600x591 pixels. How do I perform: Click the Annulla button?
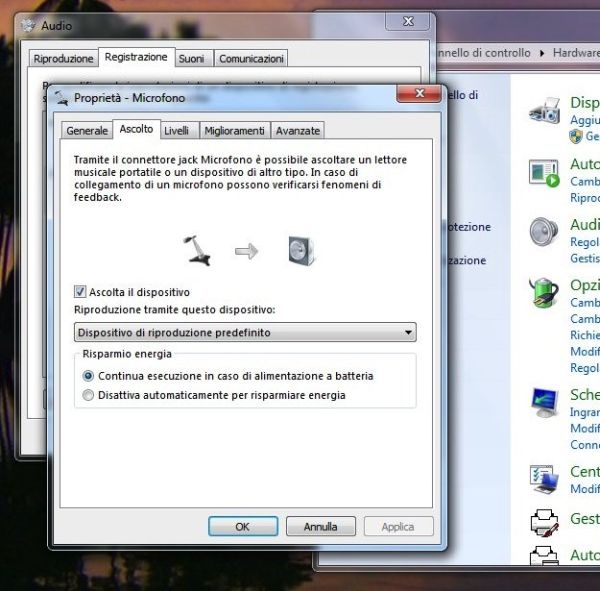point(320,526)
